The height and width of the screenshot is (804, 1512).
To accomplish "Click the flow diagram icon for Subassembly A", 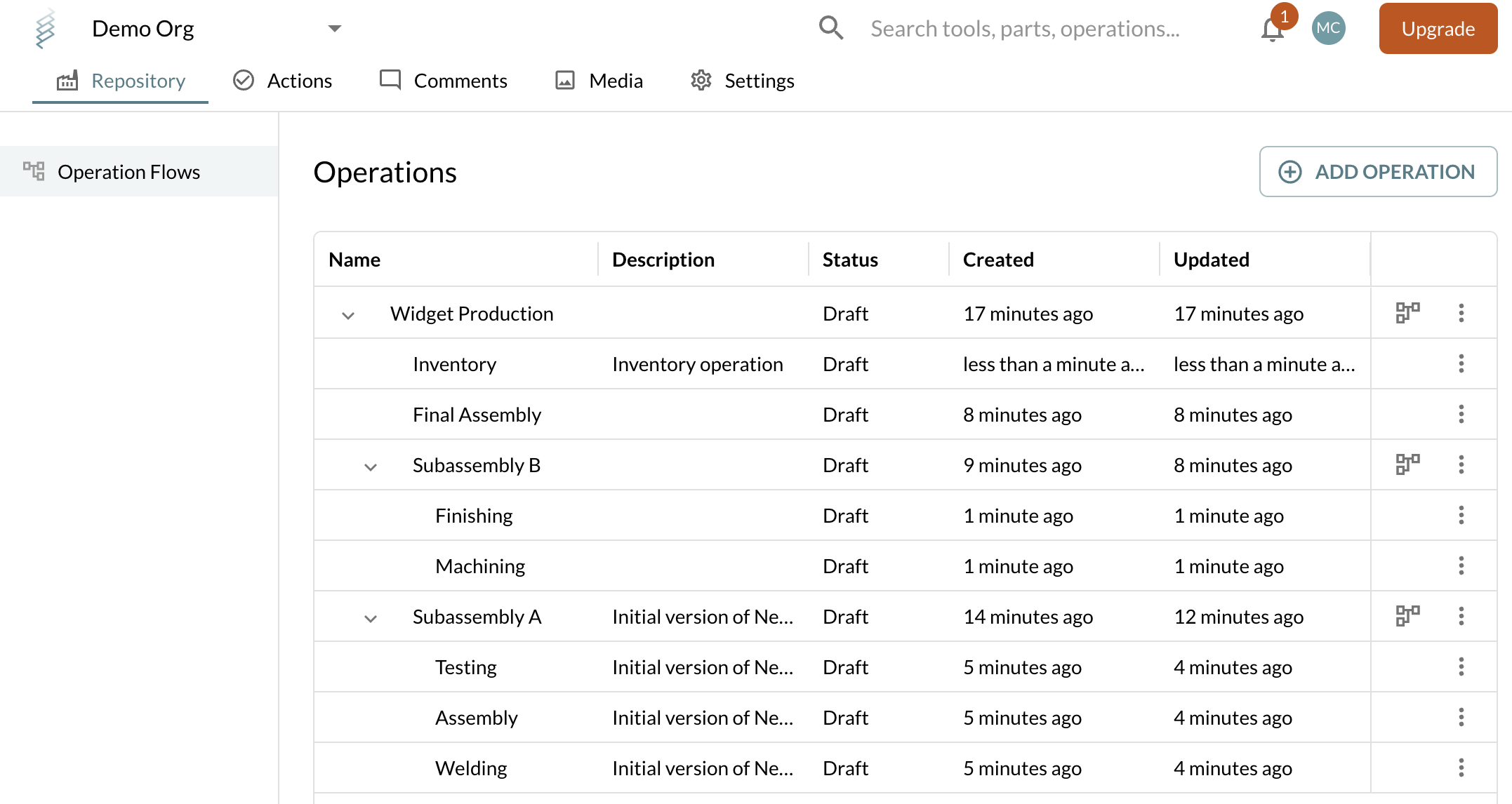I will 1407,615.
